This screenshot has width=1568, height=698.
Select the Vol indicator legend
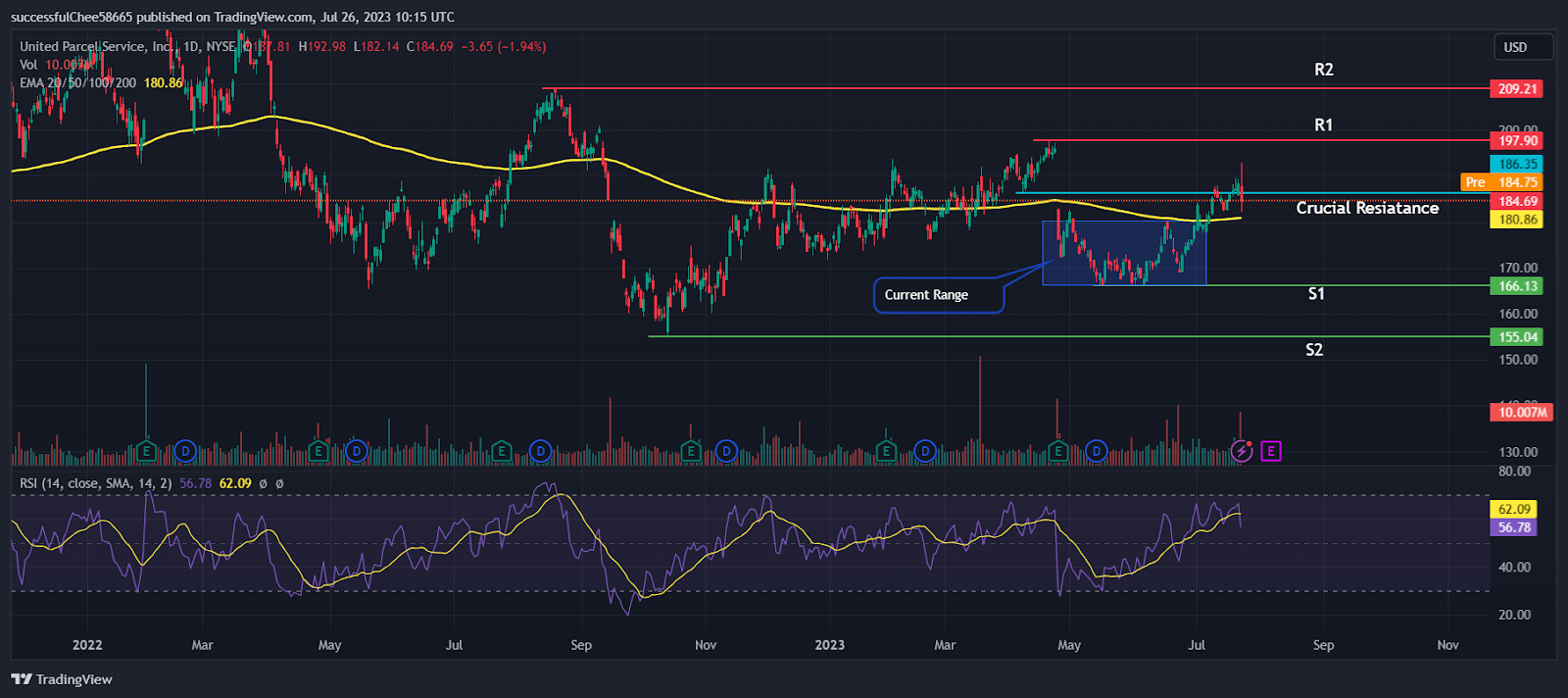28,65
